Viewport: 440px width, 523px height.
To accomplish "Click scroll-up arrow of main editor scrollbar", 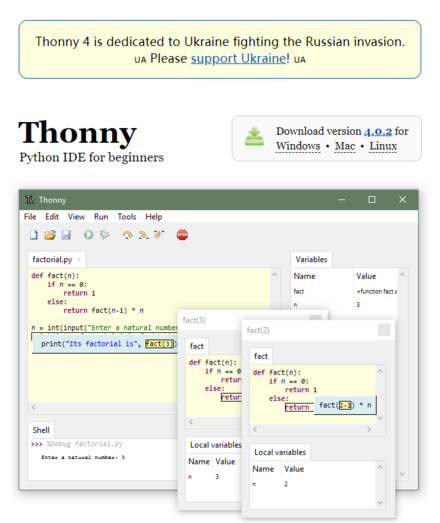I will (275, 275).
